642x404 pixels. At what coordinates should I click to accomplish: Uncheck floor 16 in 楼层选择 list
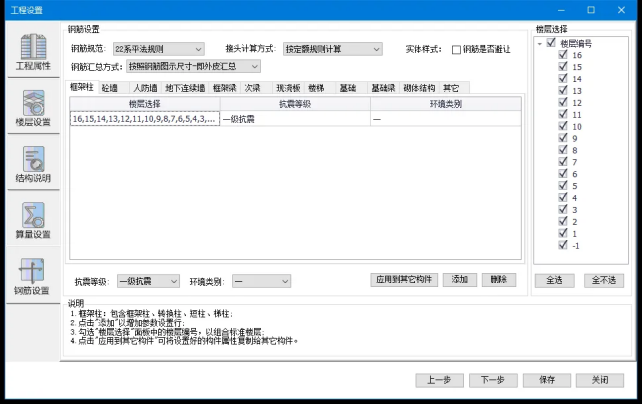564,55
